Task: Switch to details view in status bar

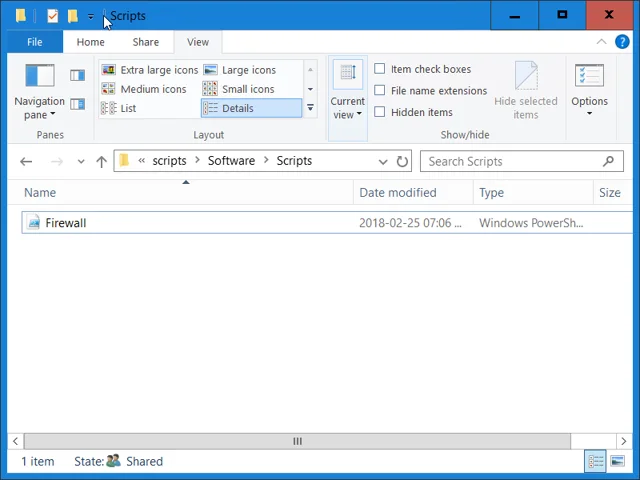Action: point(596,462)
